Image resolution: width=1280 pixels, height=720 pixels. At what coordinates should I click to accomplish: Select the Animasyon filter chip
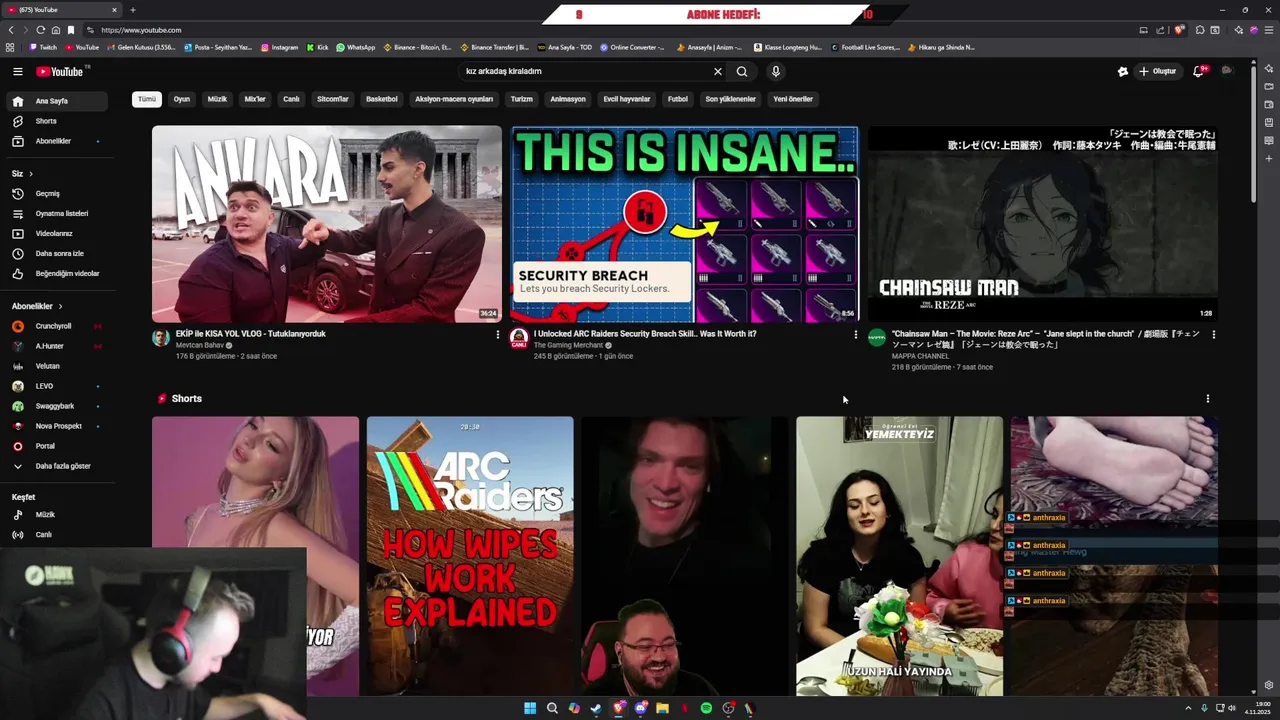(568, 99)
